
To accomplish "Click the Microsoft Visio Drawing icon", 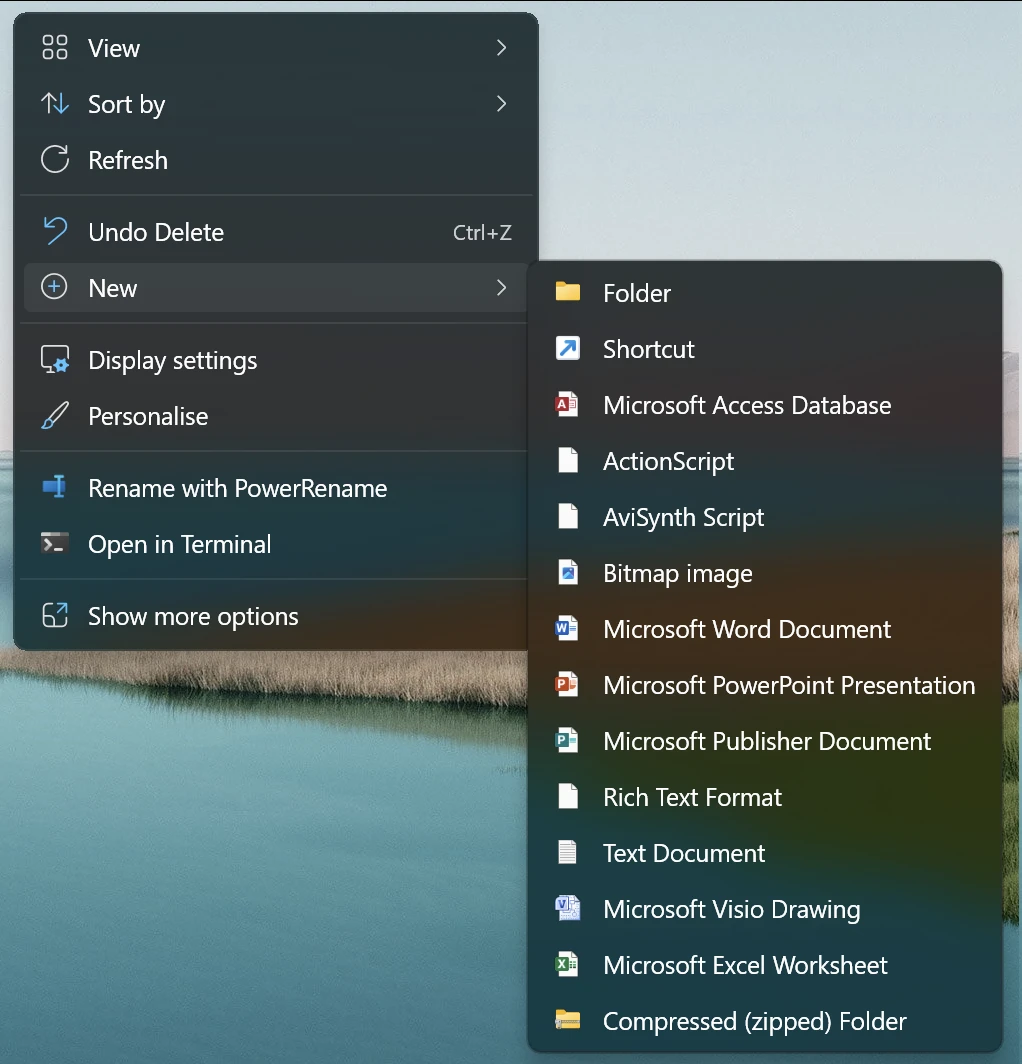I will (567, 909).
